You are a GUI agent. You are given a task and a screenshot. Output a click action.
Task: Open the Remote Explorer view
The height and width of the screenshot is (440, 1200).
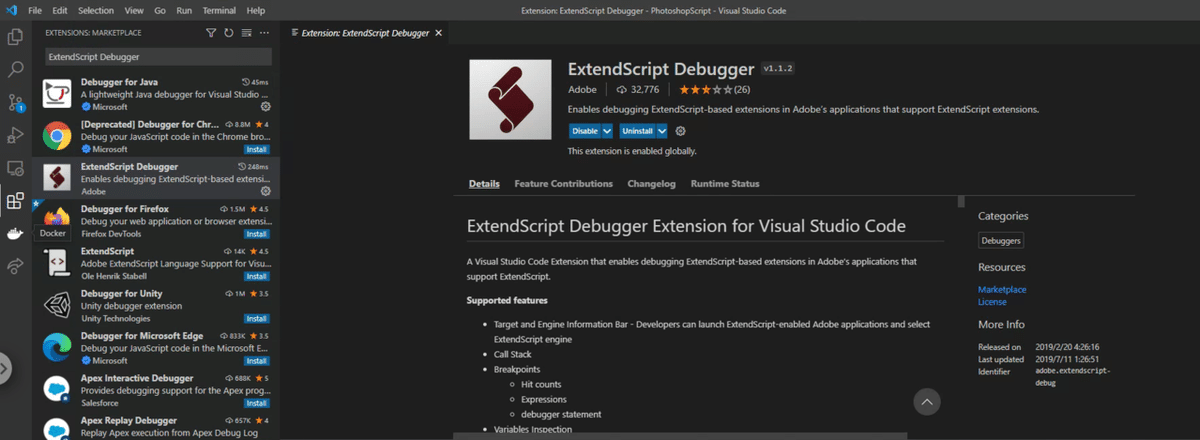click(15, 168)
